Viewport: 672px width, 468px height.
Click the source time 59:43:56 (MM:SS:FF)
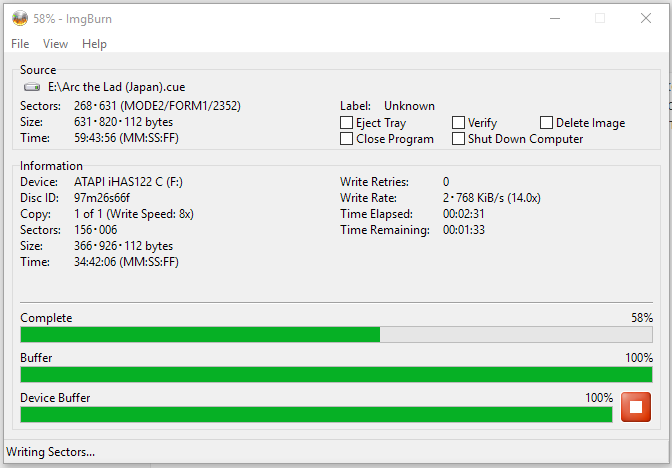[126, 138]
